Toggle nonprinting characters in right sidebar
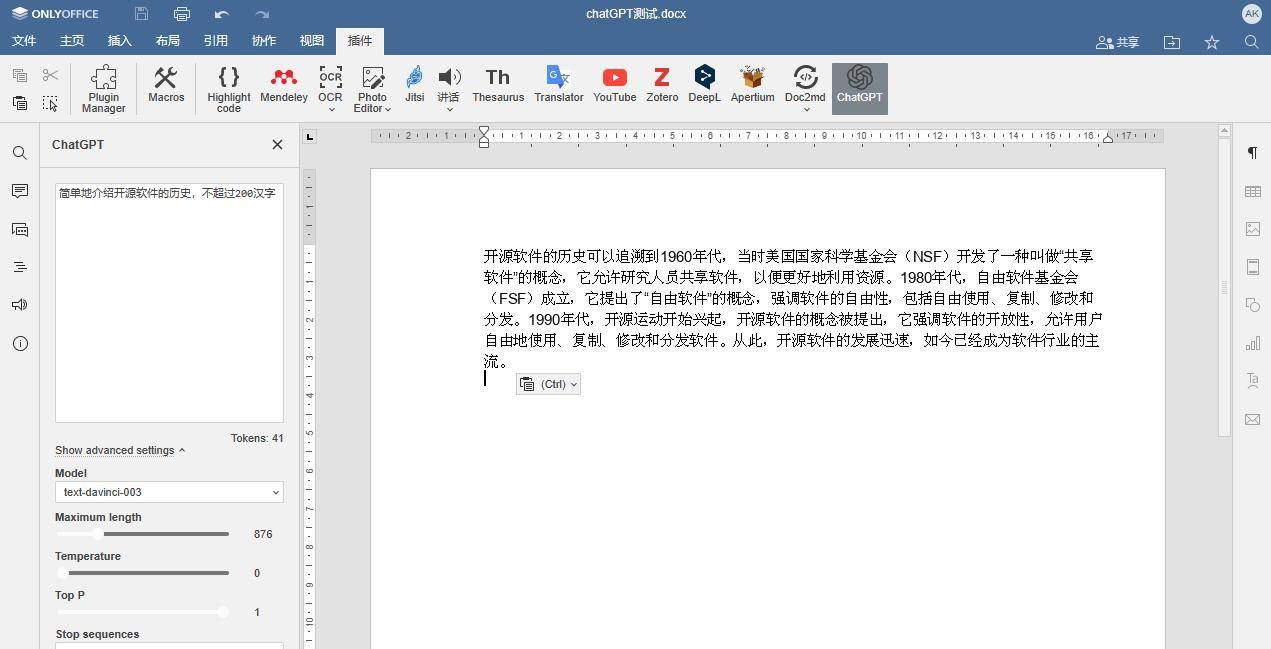 pyautogui.click(x=1252, y=153)
